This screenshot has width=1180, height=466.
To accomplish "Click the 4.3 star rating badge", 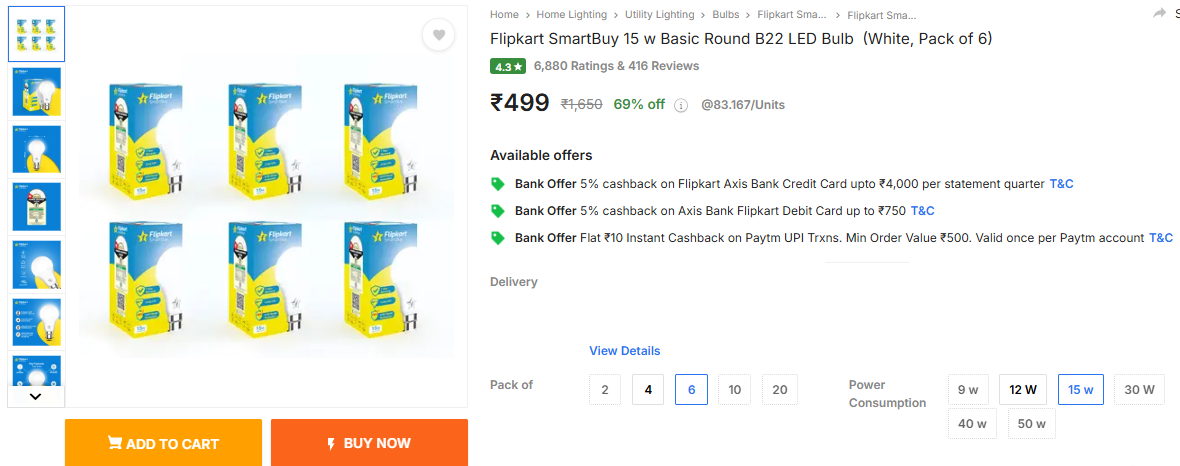I will 508,66.
